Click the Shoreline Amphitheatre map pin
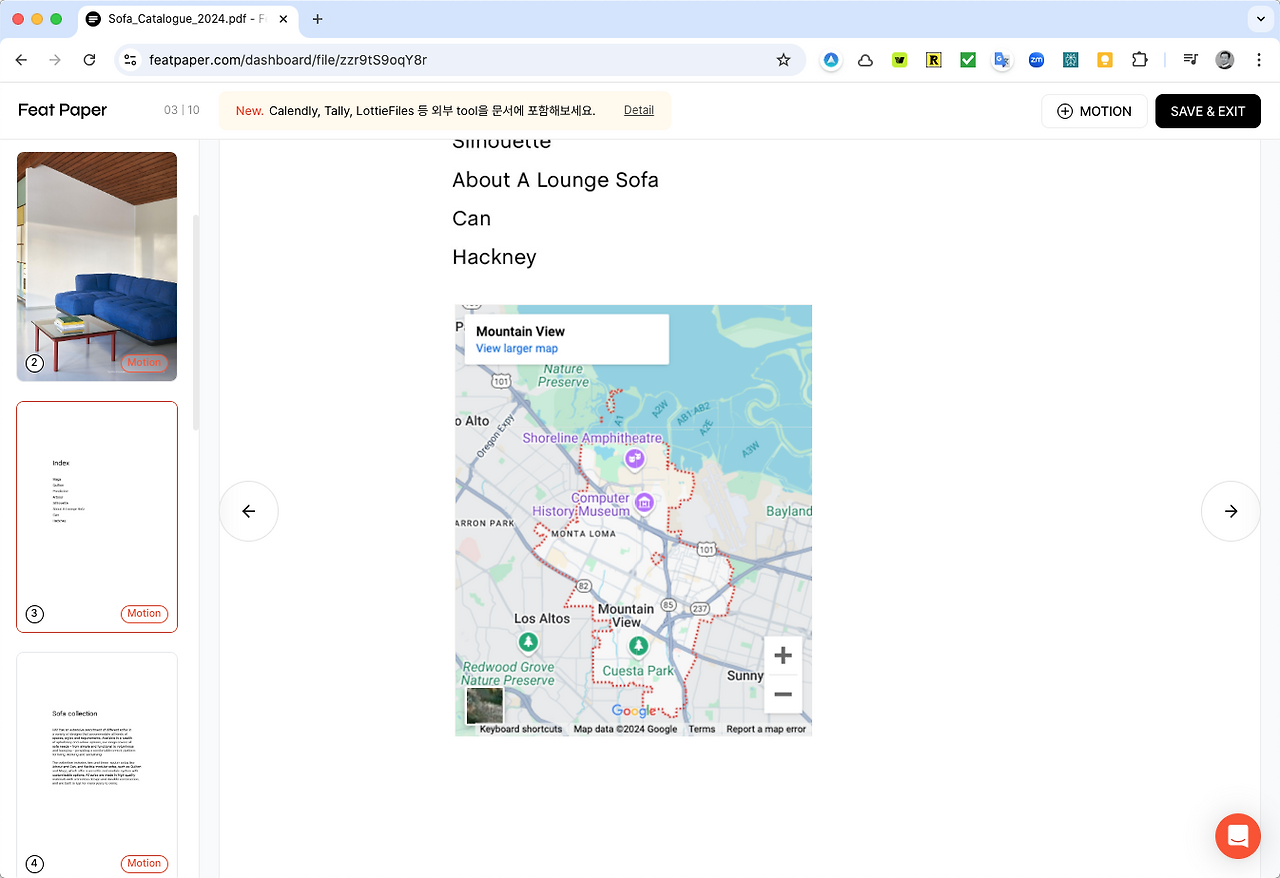The width and height of the screenshot is (1280, 878). tap(634, 458)
